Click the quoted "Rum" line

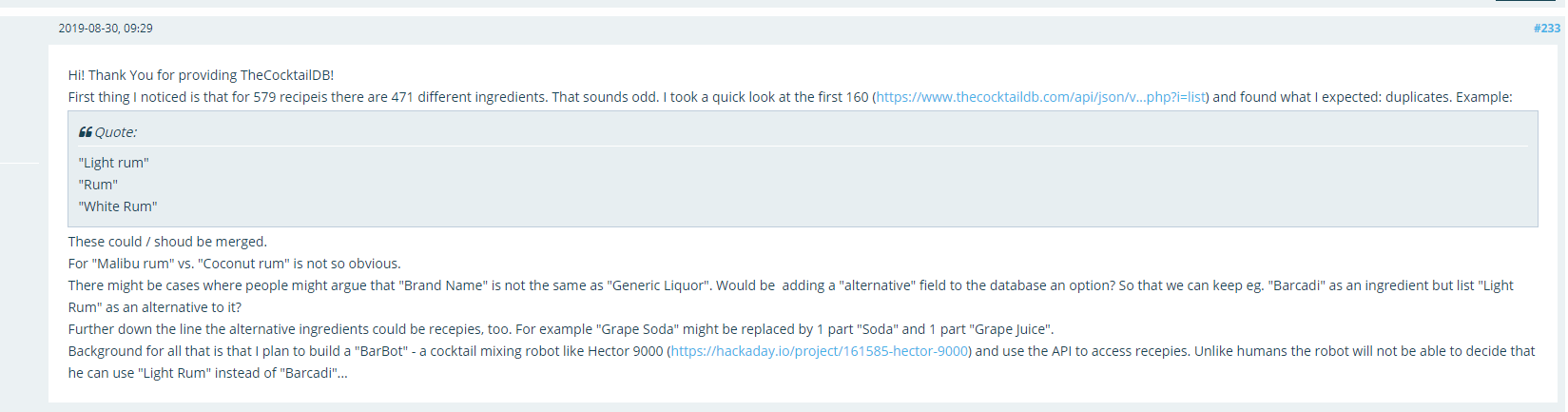pyautogui.click(x=98, y=185)
